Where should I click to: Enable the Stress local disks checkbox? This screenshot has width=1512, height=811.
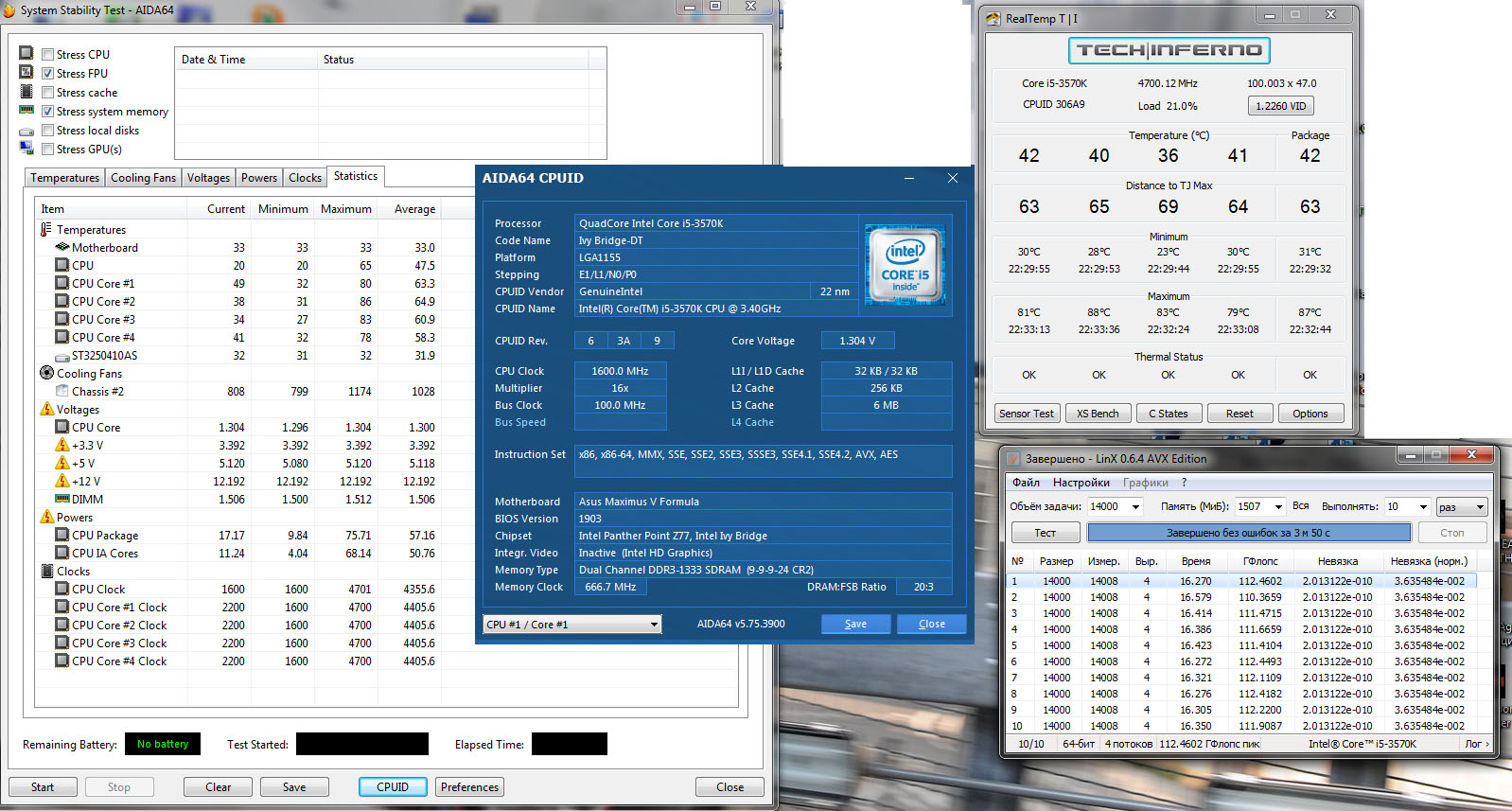pos(47,131)
